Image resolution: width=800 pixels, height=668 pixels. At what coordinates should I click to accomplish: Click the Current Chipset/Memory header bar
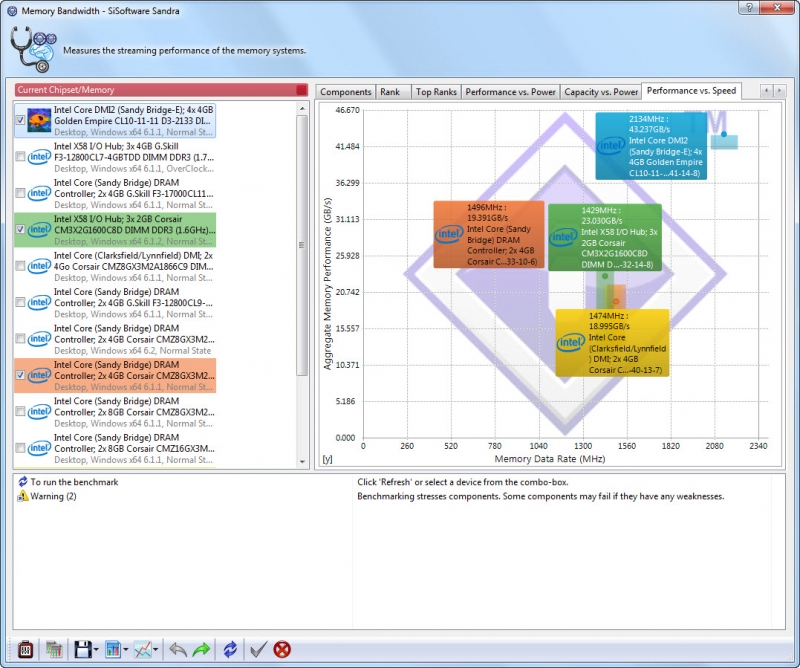click(161, 90)
